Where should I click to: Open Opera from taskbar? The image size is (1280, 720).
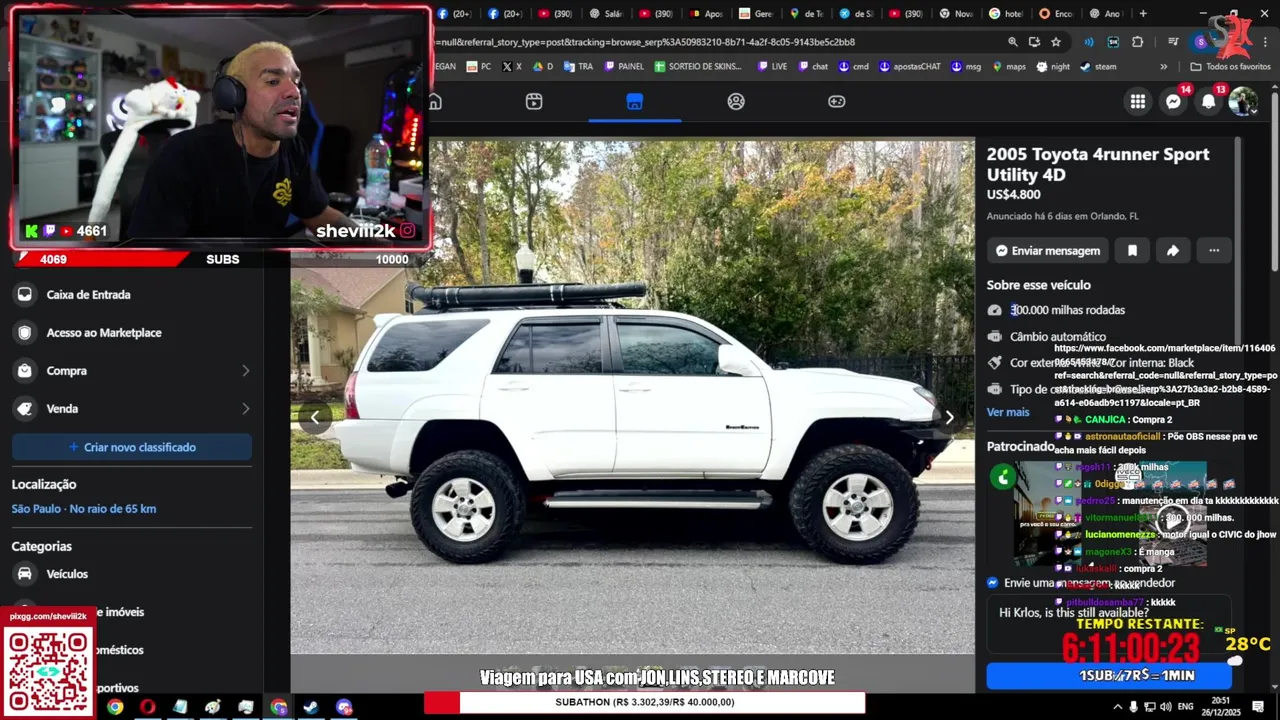click(148, 707)
